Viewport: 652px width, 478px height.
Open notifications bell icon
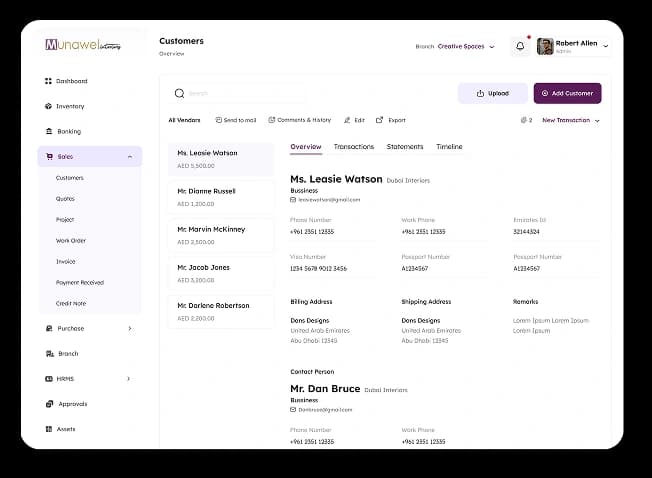[x=520, y=46]
